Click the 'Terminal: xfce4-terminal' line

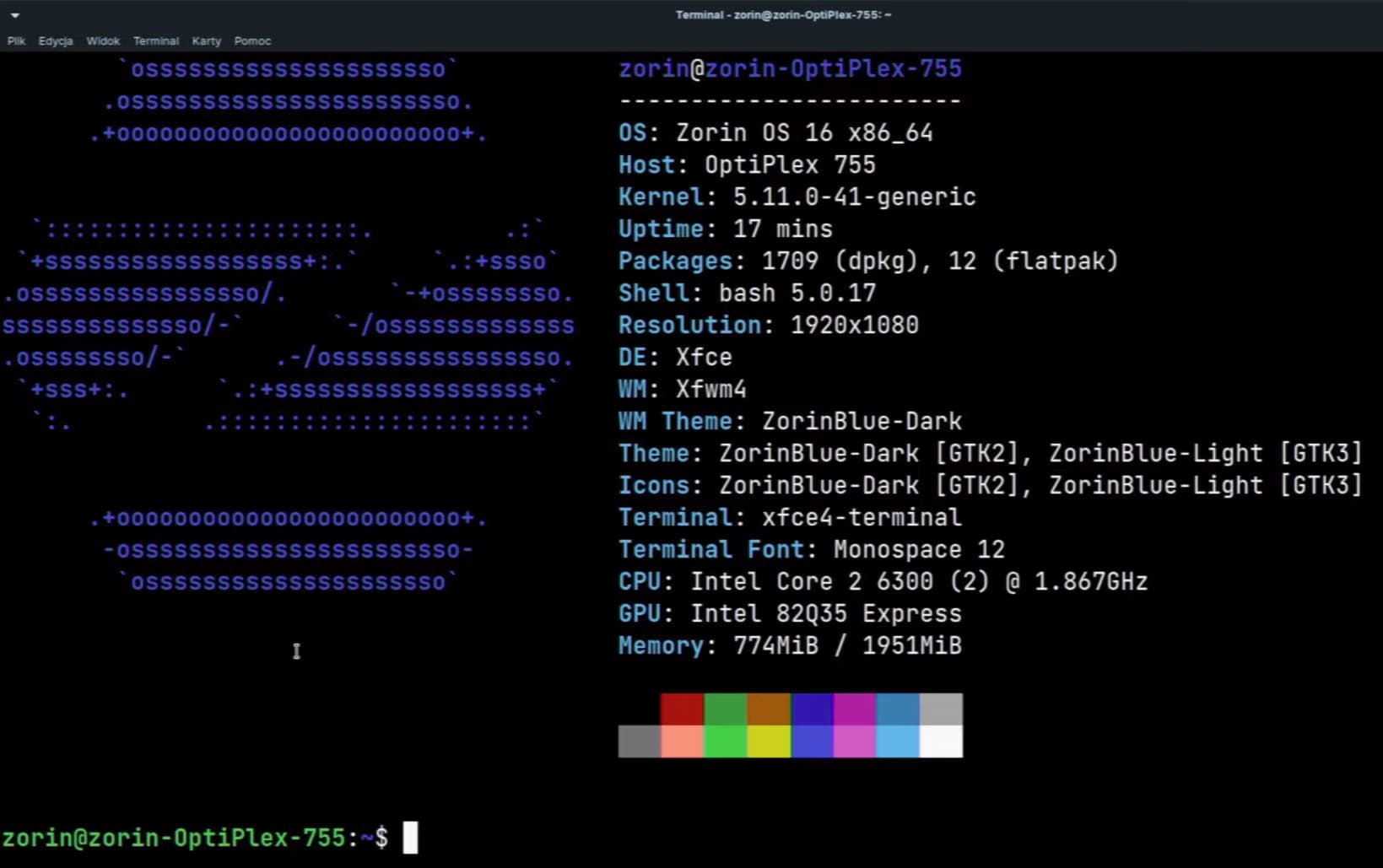tap(790, 518)
